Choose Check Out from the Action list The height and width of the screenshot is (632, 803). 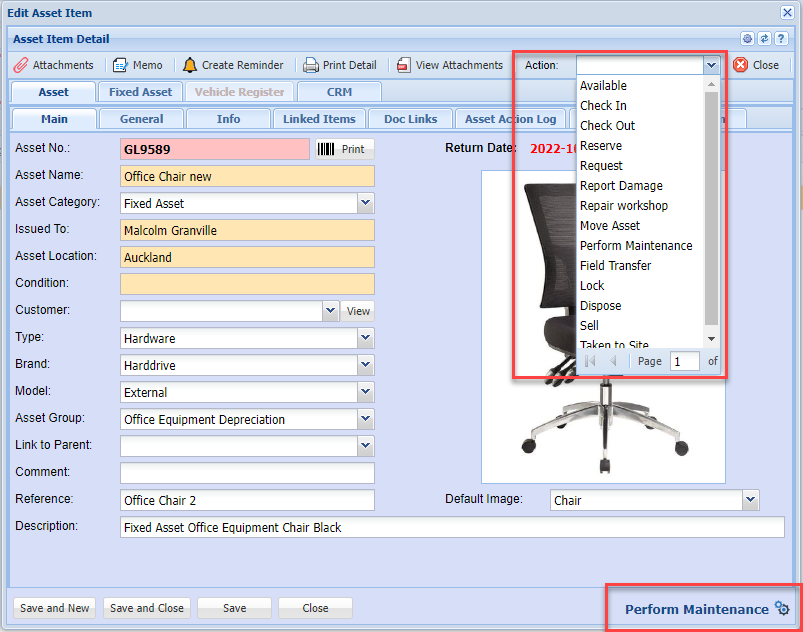(607, 126)
